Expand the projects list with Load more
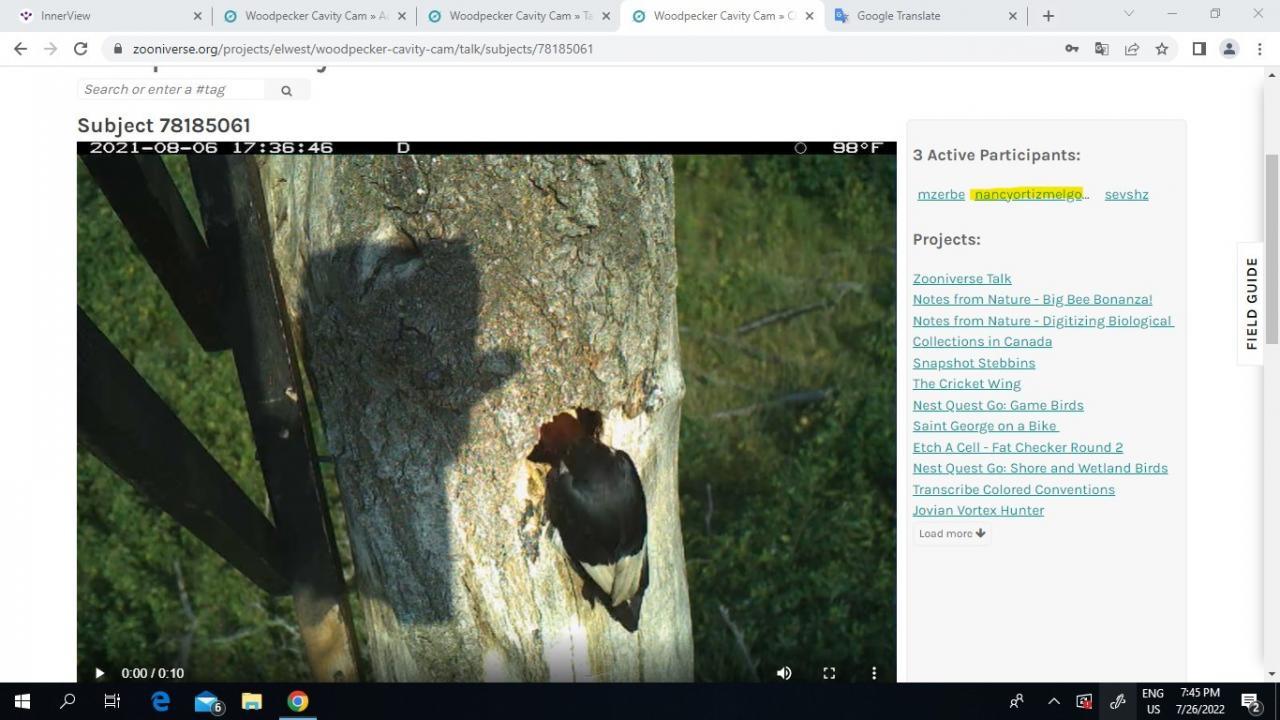This screenshot has height=720, width=1280. [952, 534]
